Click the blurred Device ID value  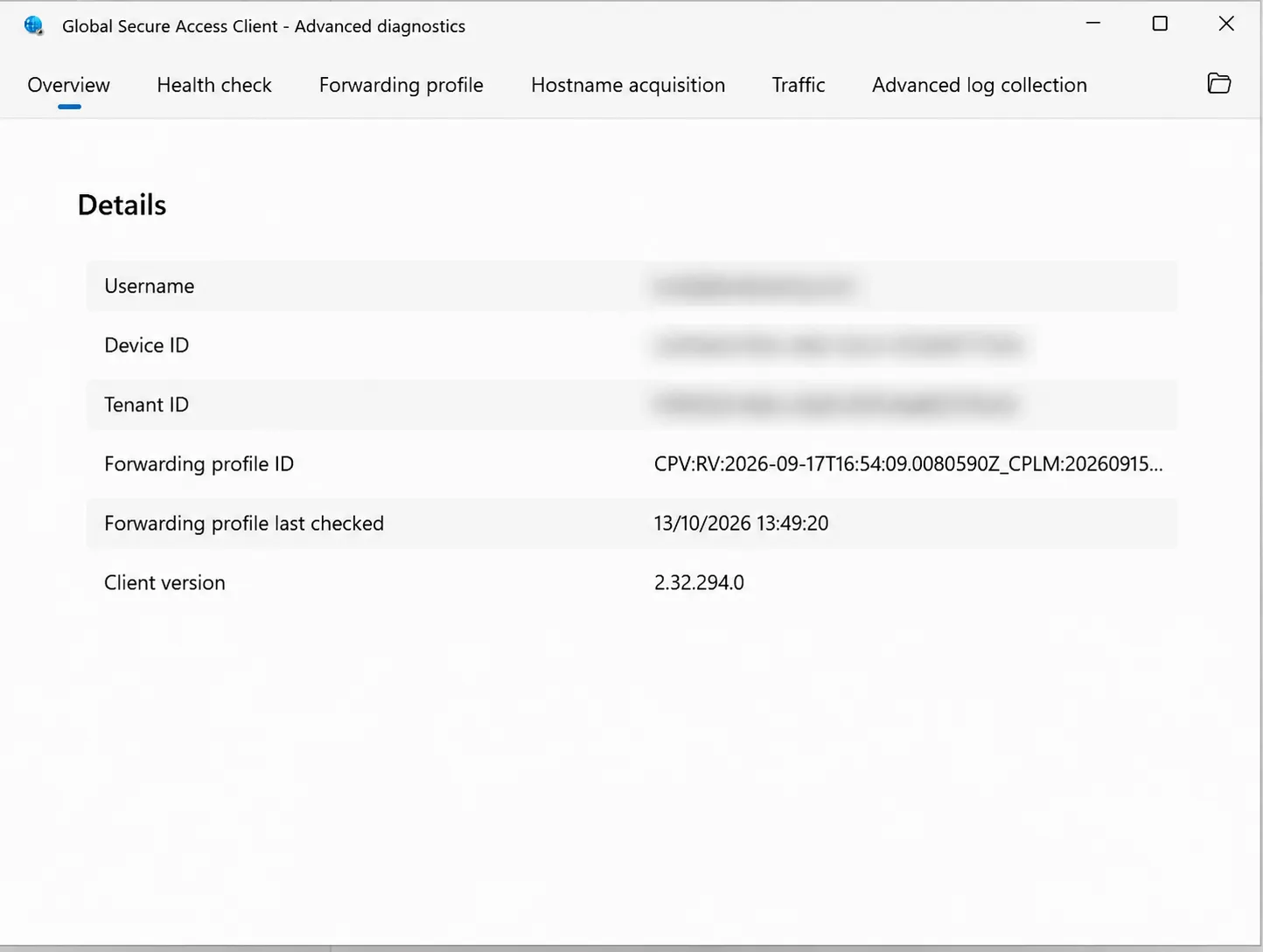pyautogui.click(x=838, y=345)
